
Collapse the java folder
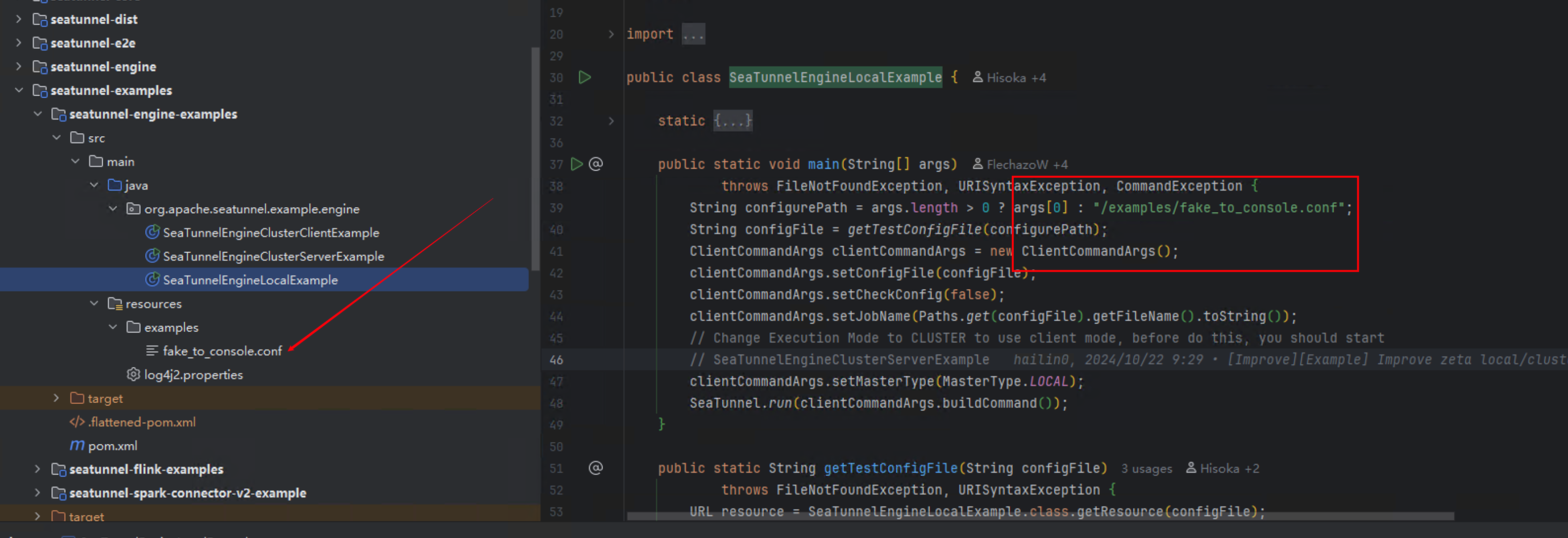tap(94, 185)
